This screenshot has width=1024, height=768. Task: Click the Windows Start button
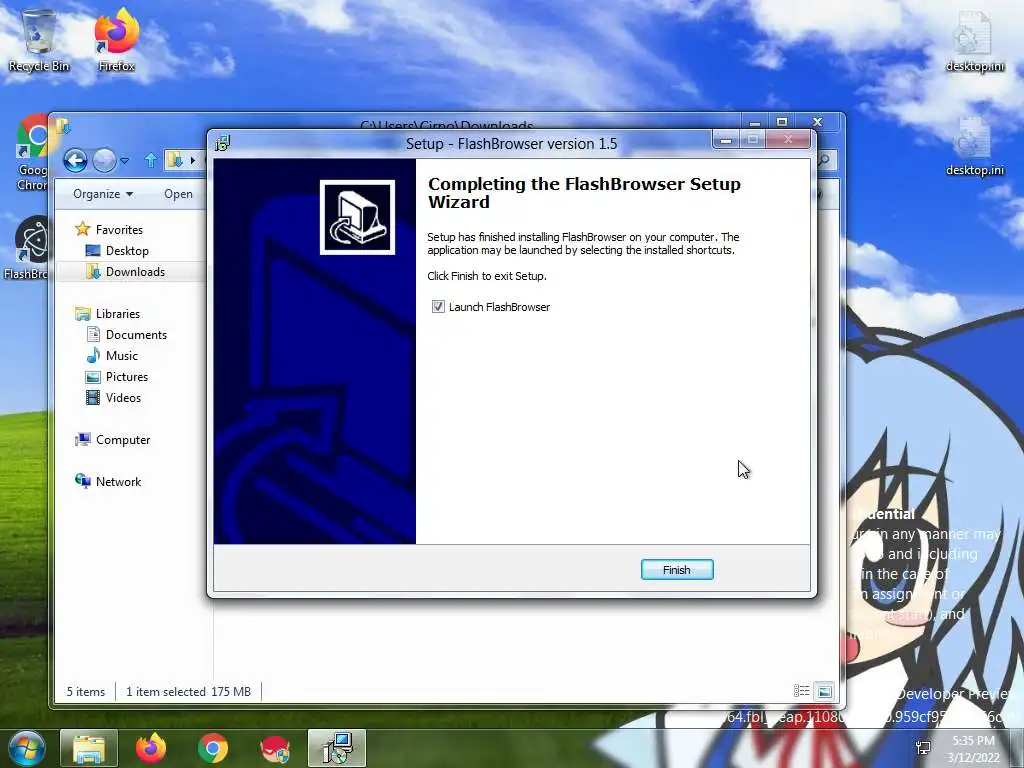(26, 748)
